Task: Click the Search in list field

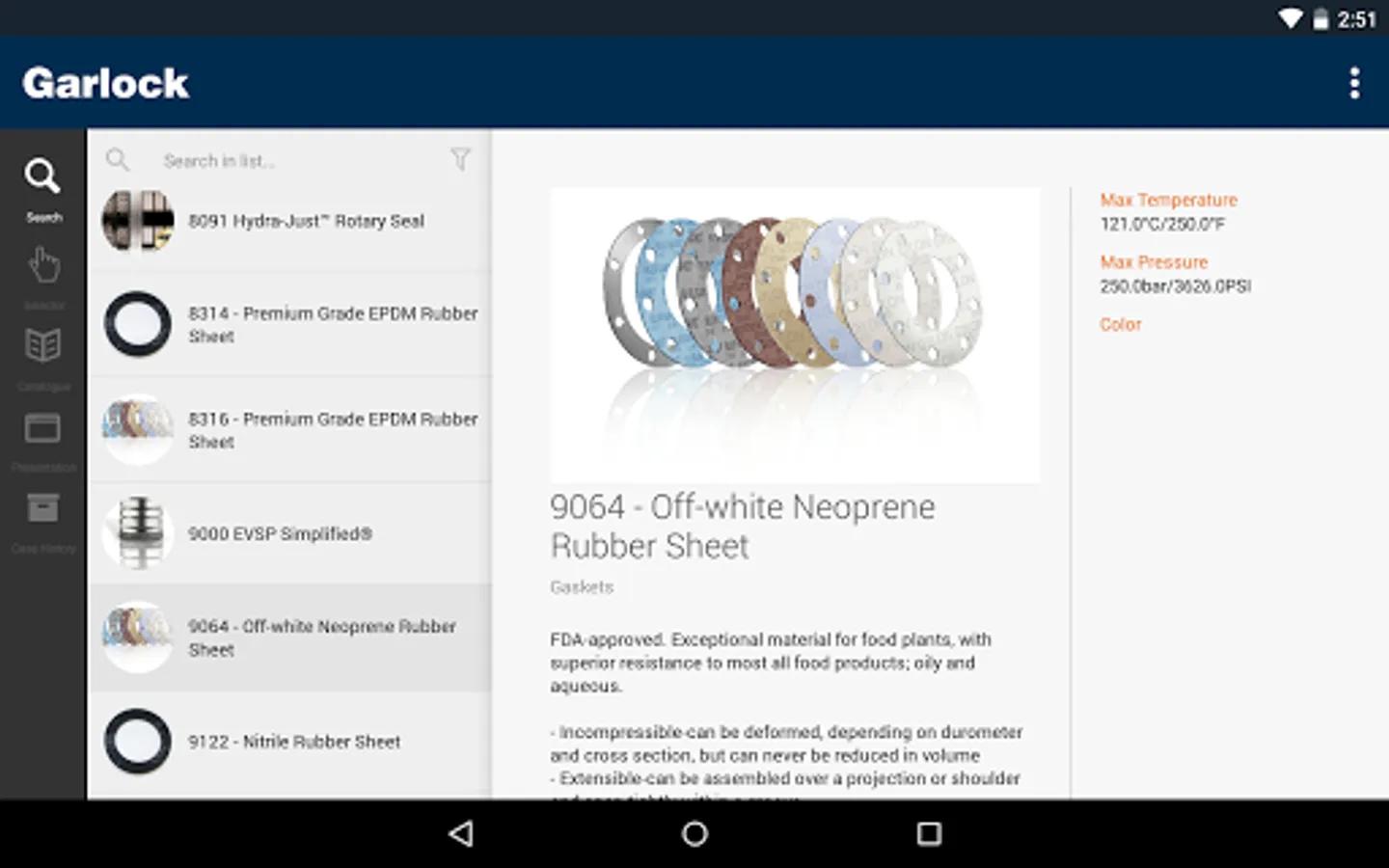Action: [x=289, y=160]
